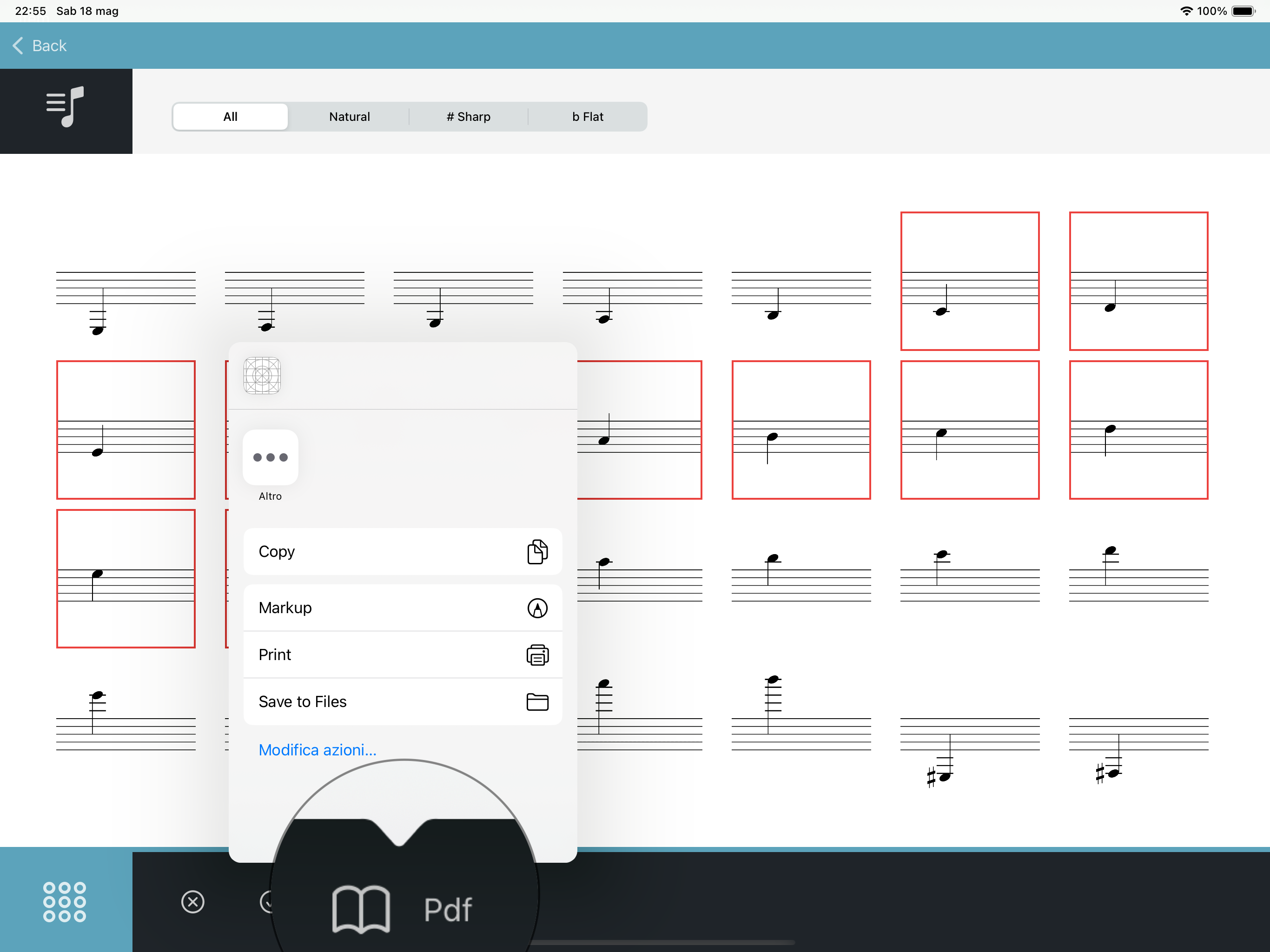Select the All filter tab

tap(230, 117)
